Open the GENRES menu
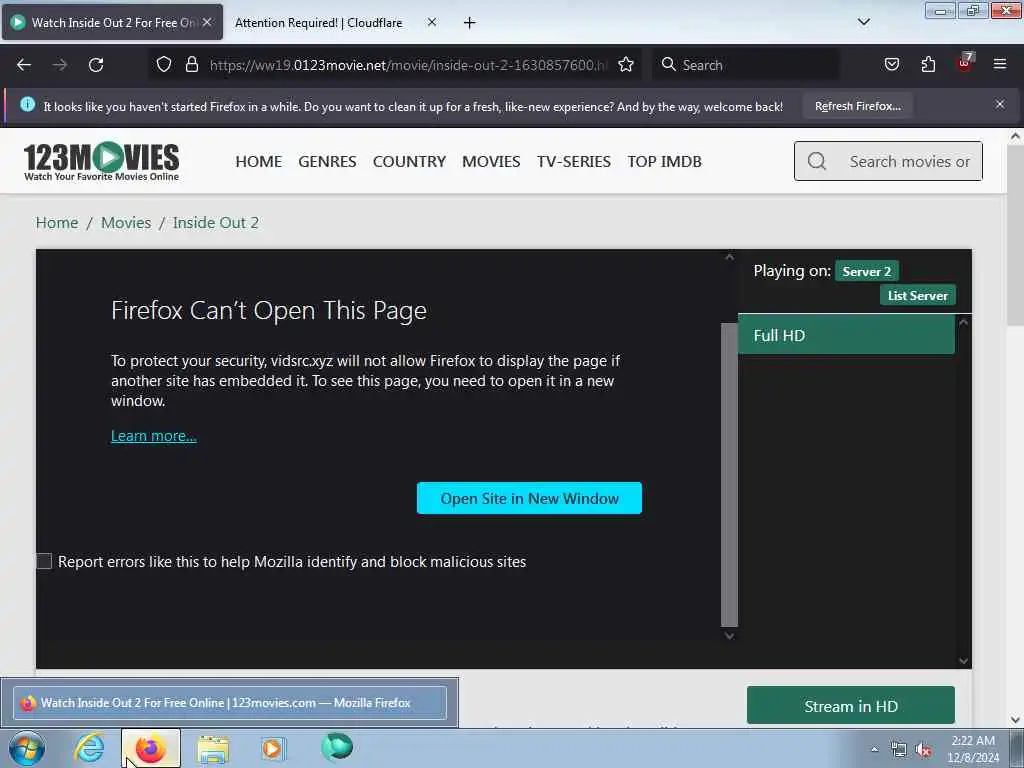The image size is (1024, 768). 327,161
